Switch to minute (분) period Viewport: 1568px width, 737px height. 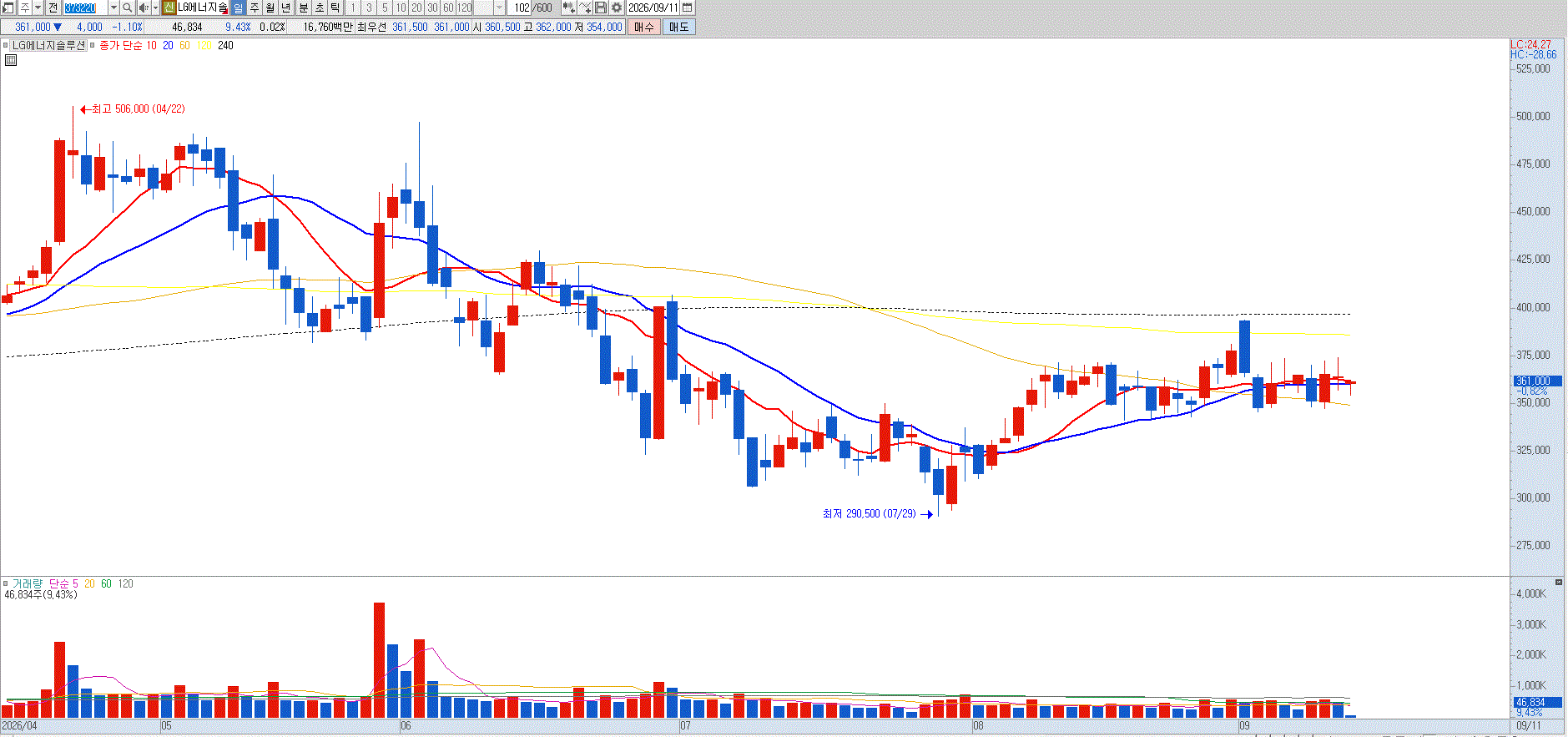303,8
